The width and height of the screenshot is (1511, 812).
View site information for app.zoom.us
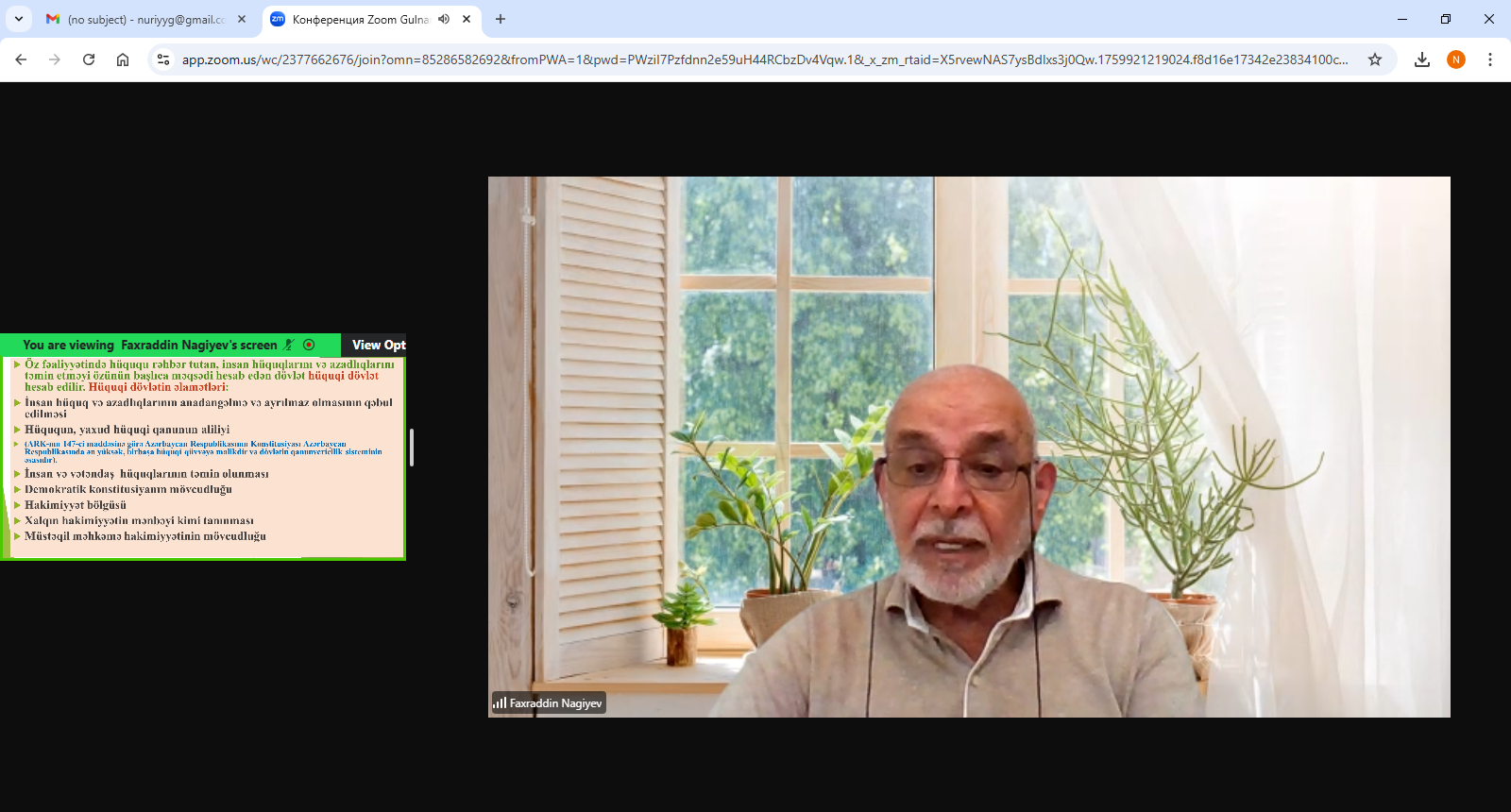pyautogui.click(x=163, y=59)
